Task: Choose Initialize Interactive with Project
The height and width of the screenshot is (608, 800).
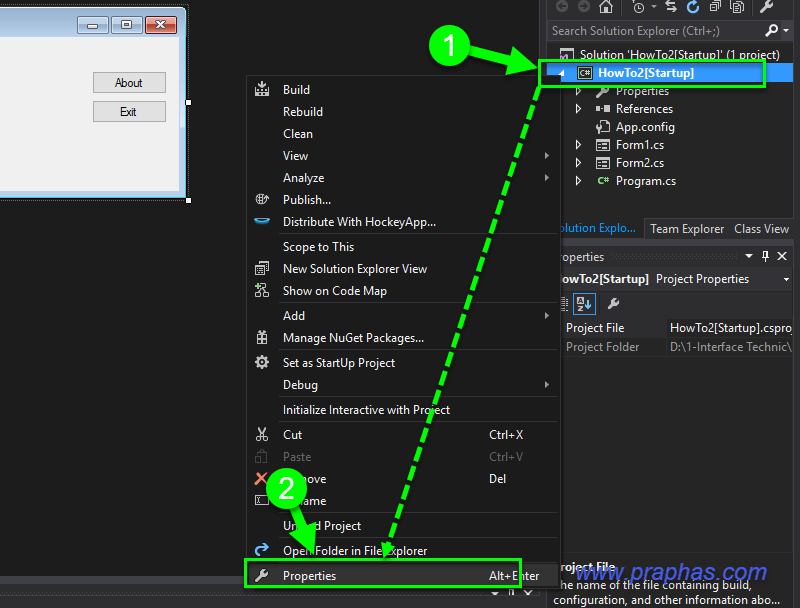Action: 403,410
